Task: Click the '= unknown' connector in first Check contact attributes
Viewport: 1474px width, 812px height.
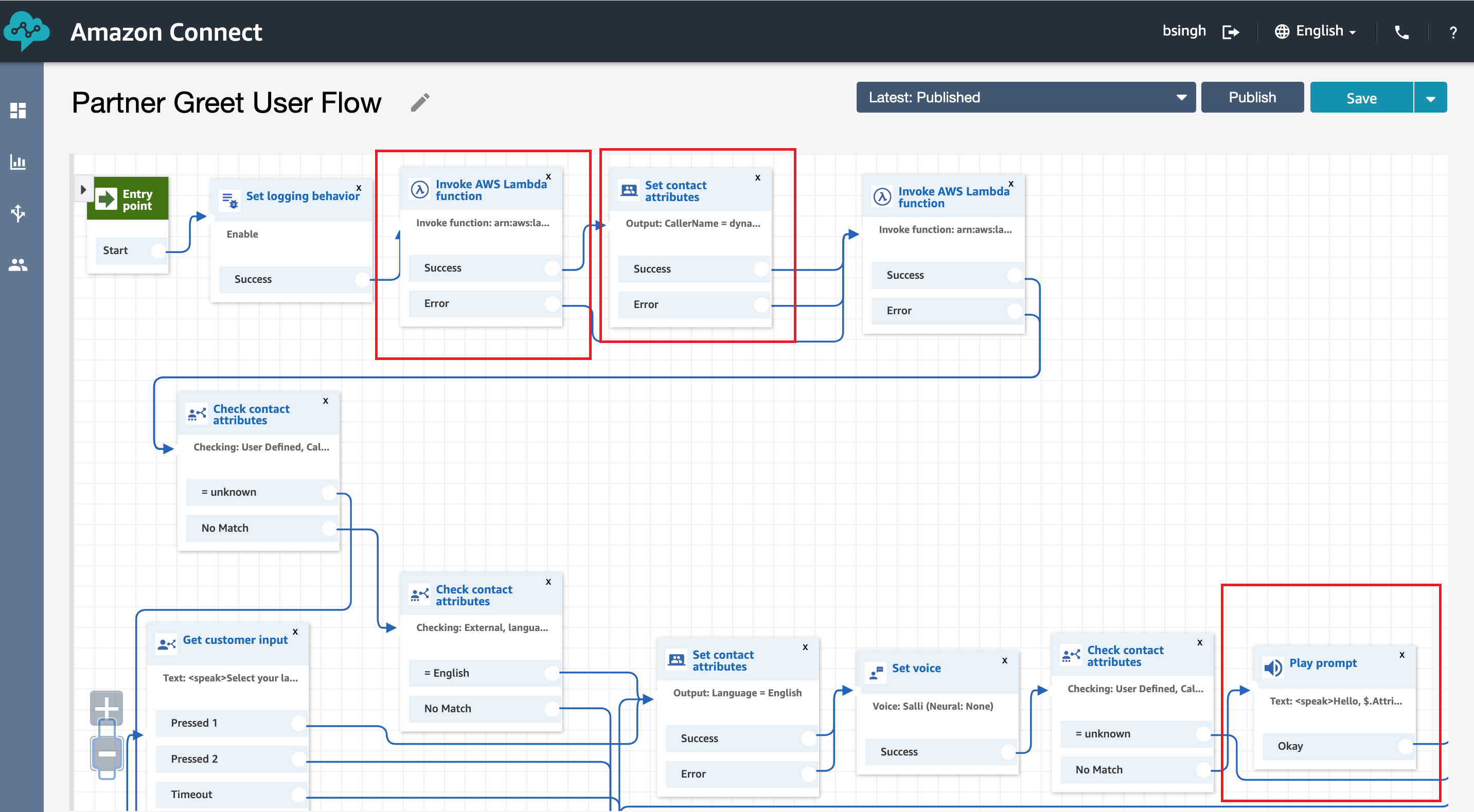Action: point(329,492)
